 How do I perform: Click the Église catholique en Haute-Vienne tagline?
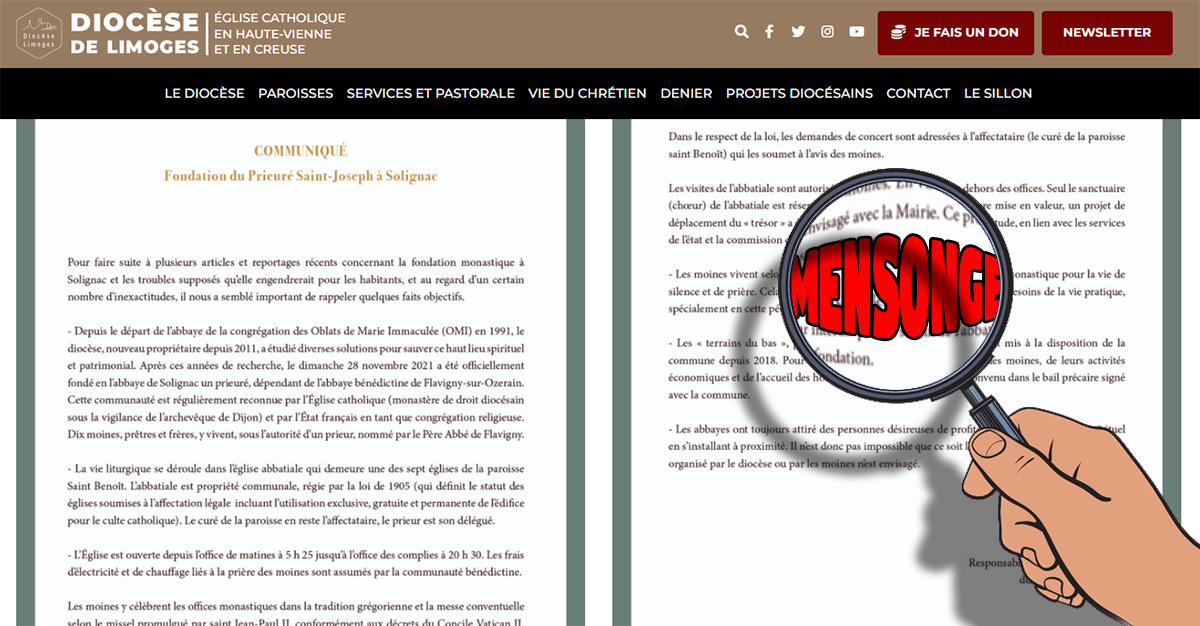[280, 33]
